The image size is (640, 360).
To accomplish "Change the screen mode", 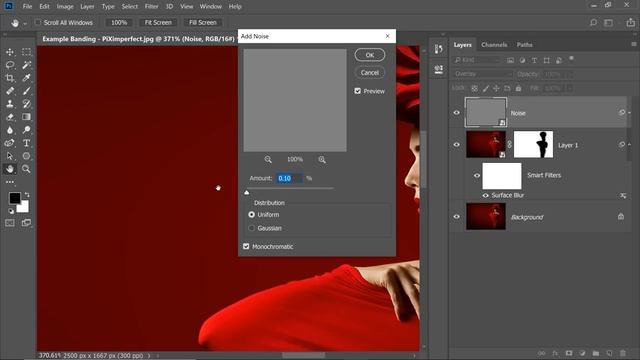I will (x=27, y=223).
